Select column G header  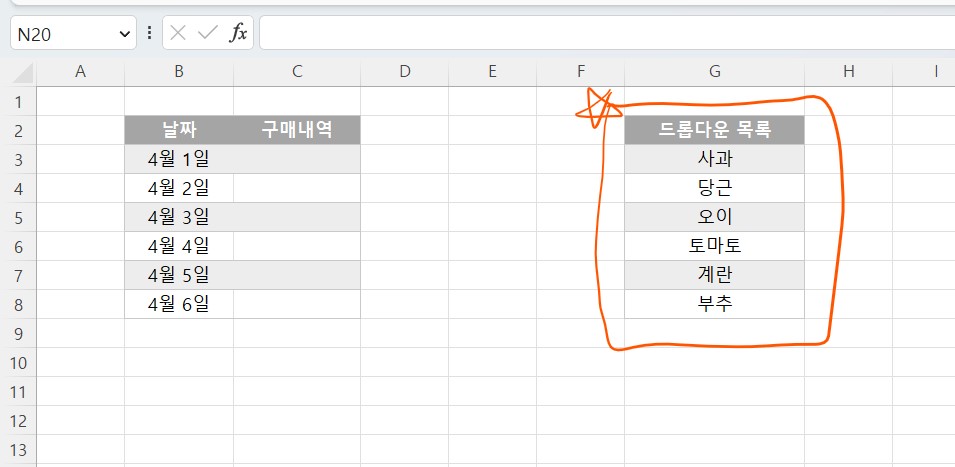(714, 72)
